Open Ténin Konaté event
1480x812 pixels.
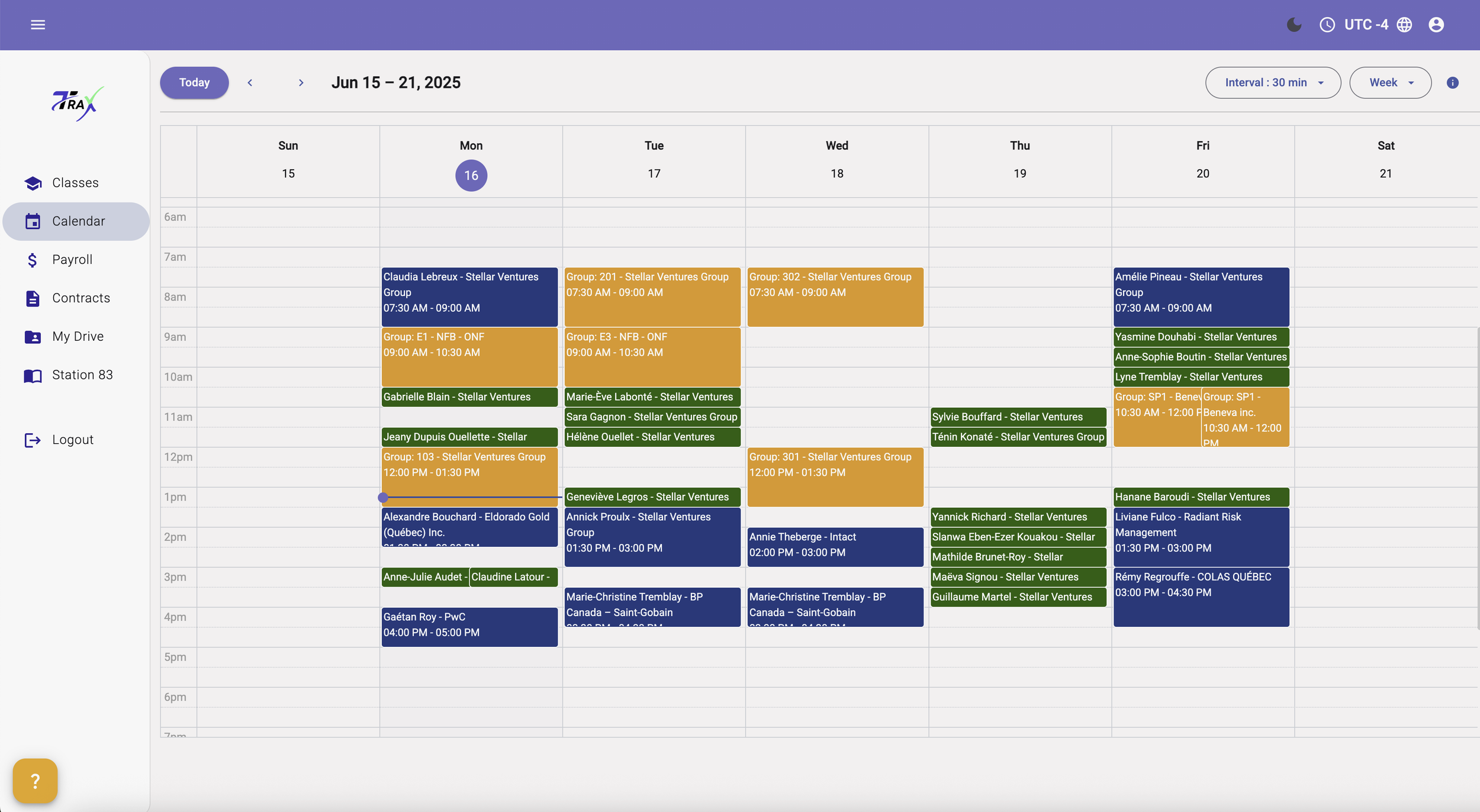tap(1018, 437)
